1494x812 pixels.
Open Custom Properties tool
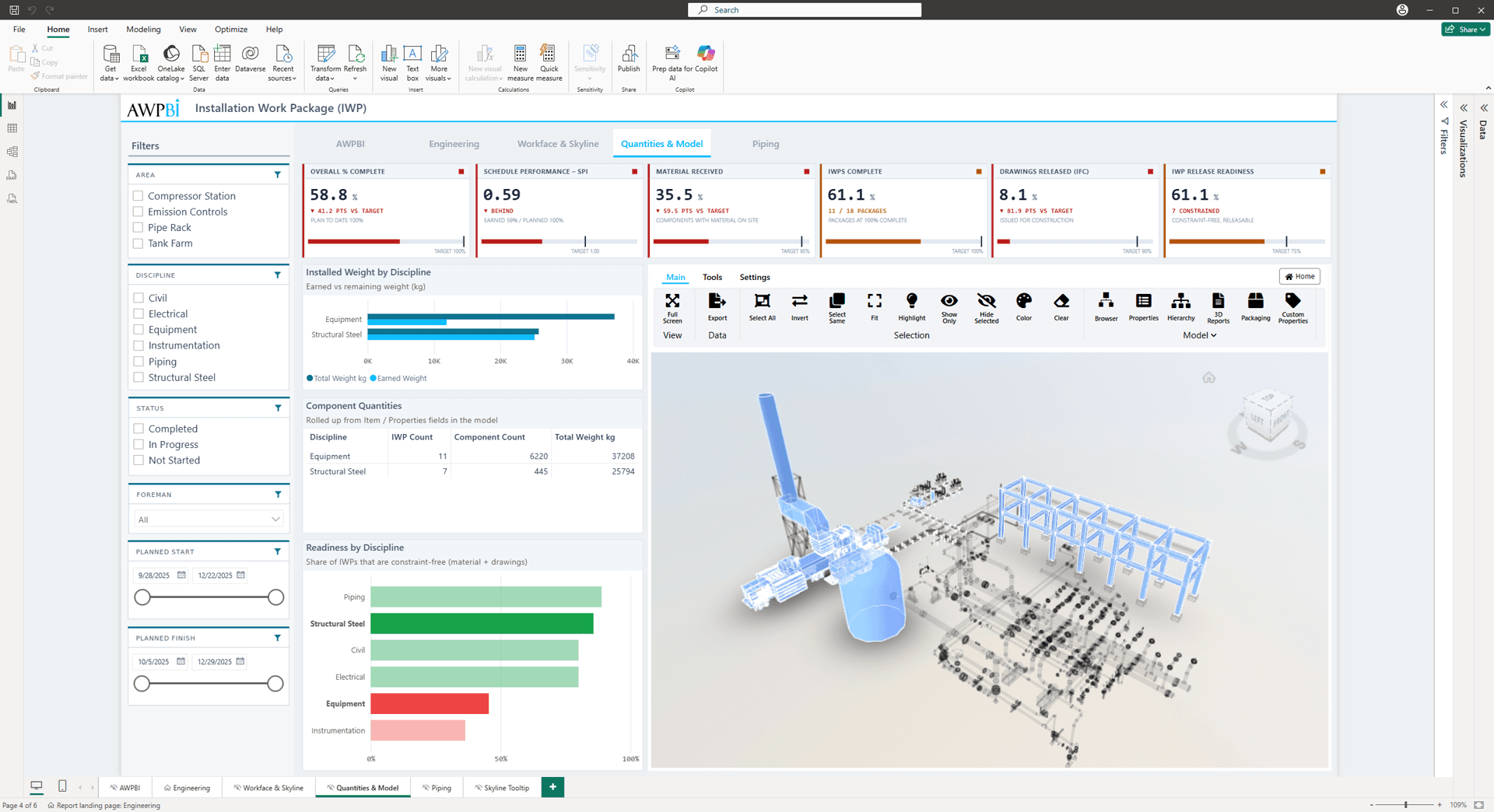click(1293, 308)
